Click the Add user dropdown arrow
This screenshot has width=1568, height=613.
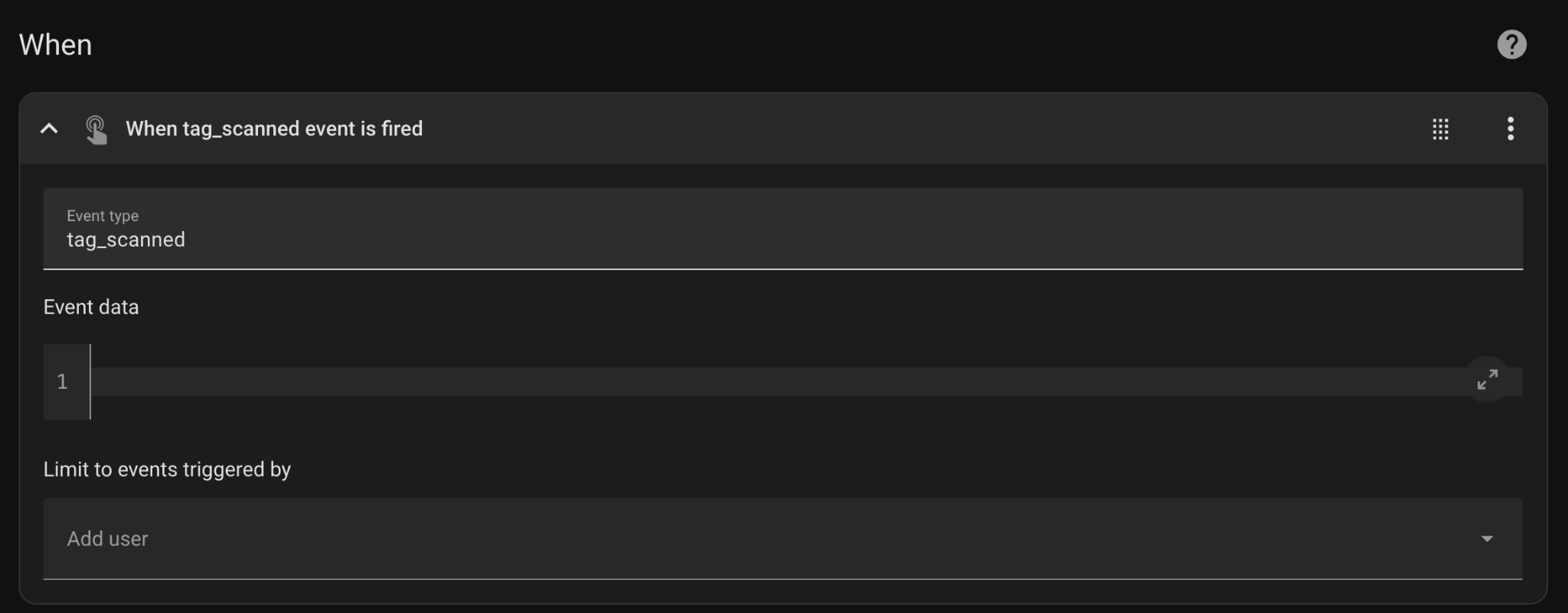coord(1487,539)
